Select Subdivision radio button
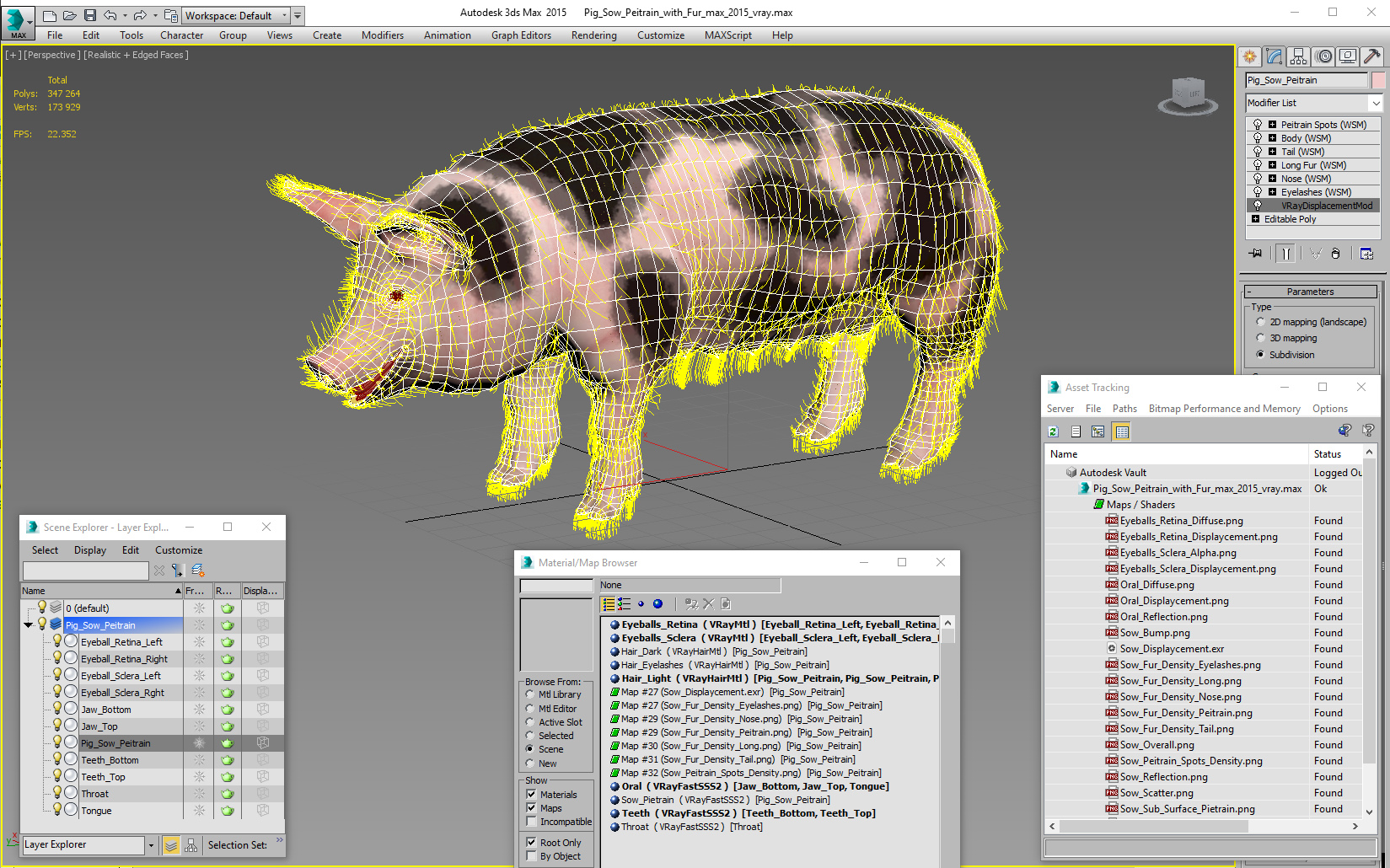Viewport: 1390px width, 868px height. [x=1260, y=355]
